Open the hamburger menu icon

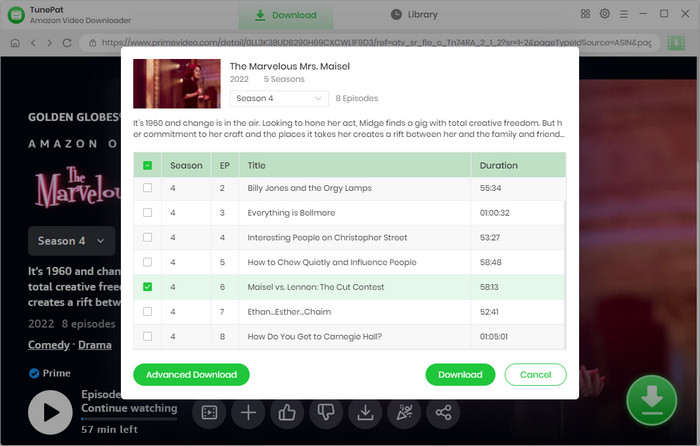pyautogui.click(x=624, y=14)
